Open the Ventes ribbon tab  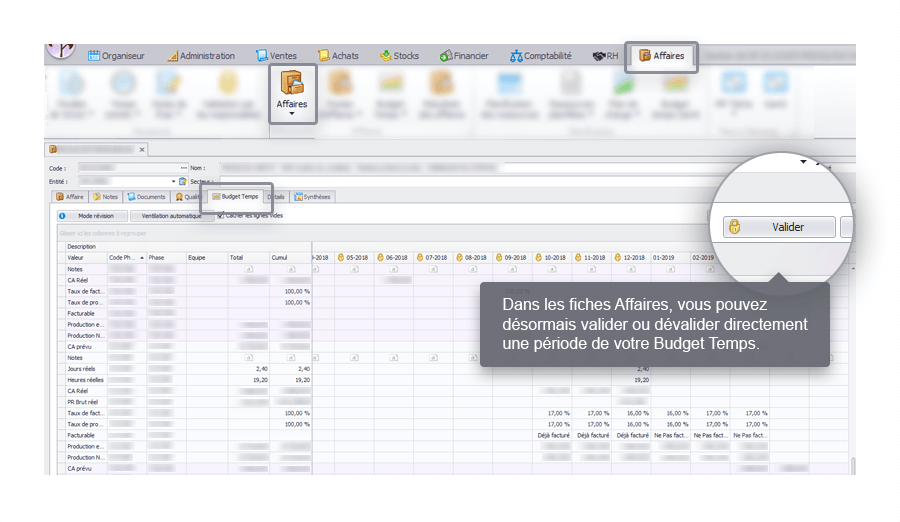pos(276,56)
